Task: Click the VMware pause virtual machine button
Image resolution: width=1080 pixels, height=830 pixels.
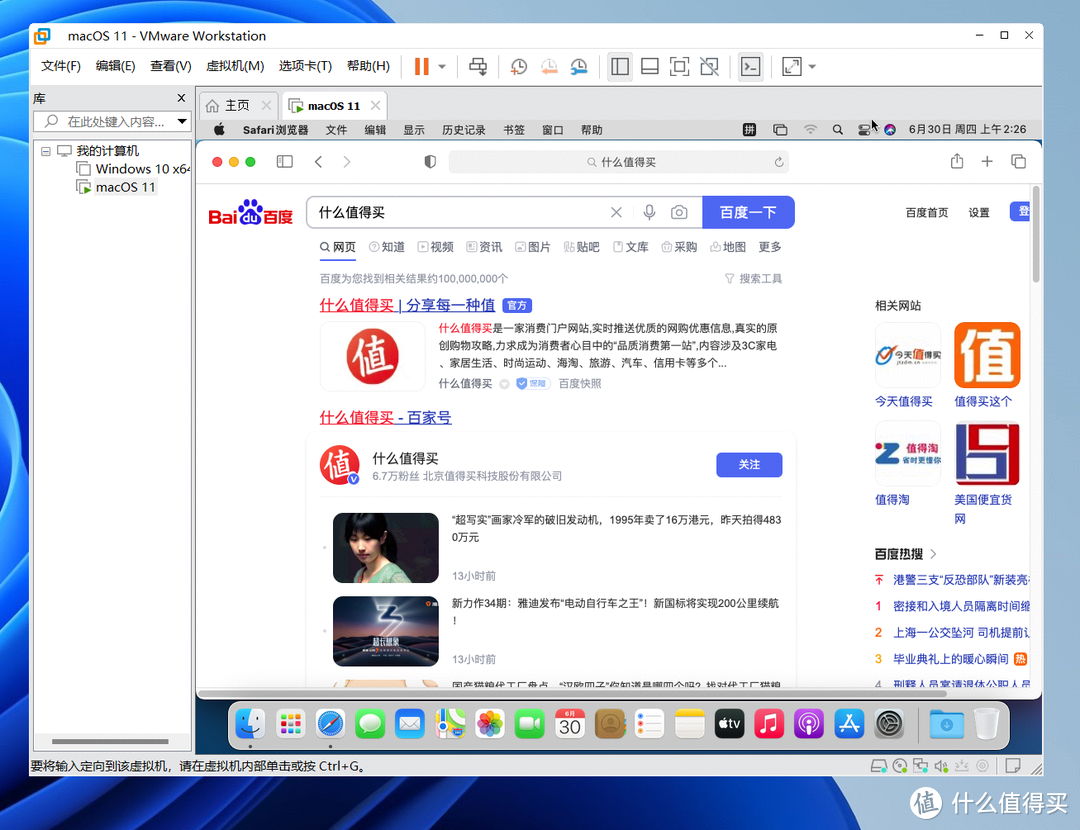Action: [x=422, y=66]
